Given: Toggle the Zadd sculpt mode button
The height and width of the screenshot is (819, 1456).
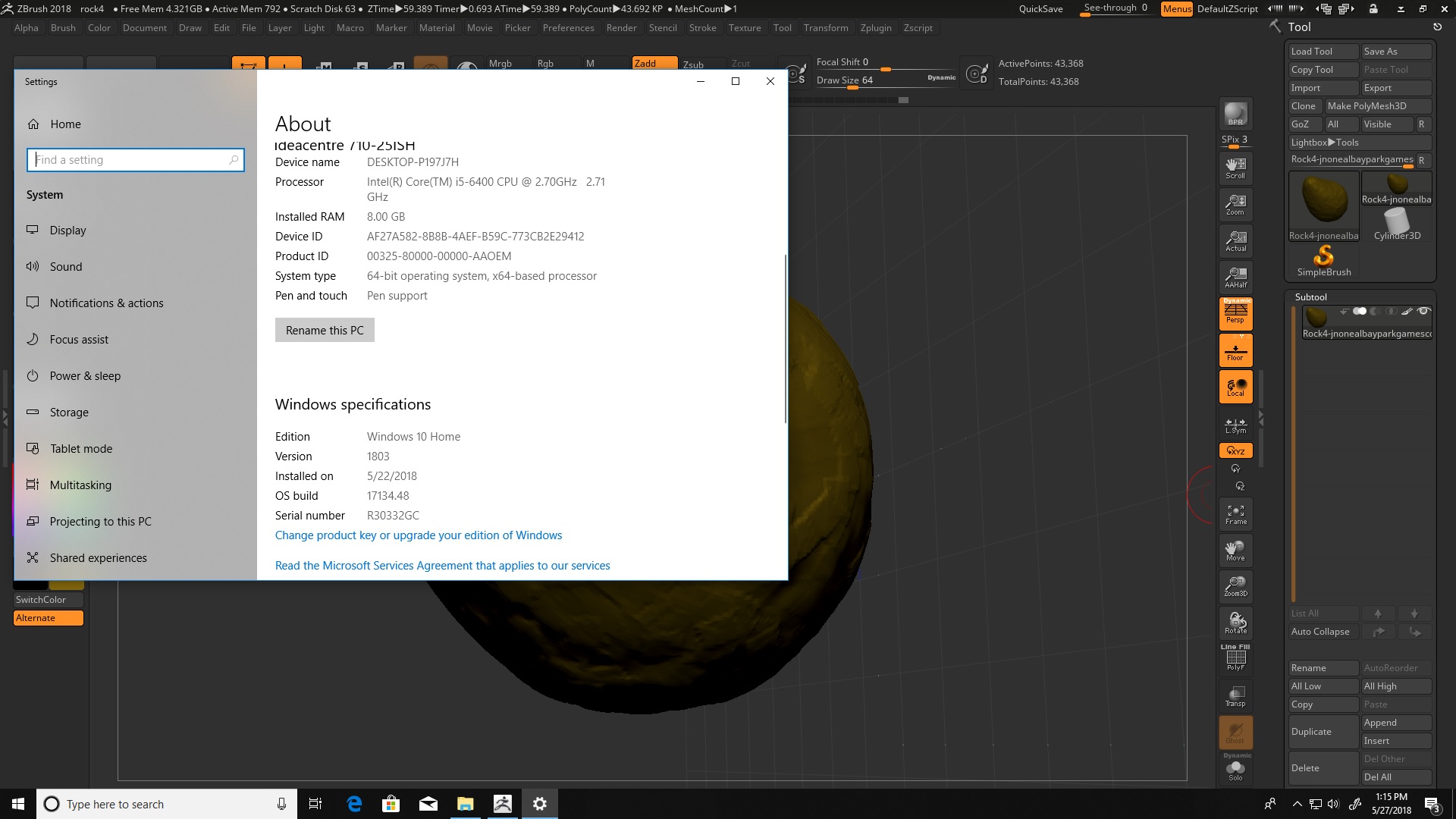Looking at the screenshot, I should pyautogui.click(x=654, y=63).
